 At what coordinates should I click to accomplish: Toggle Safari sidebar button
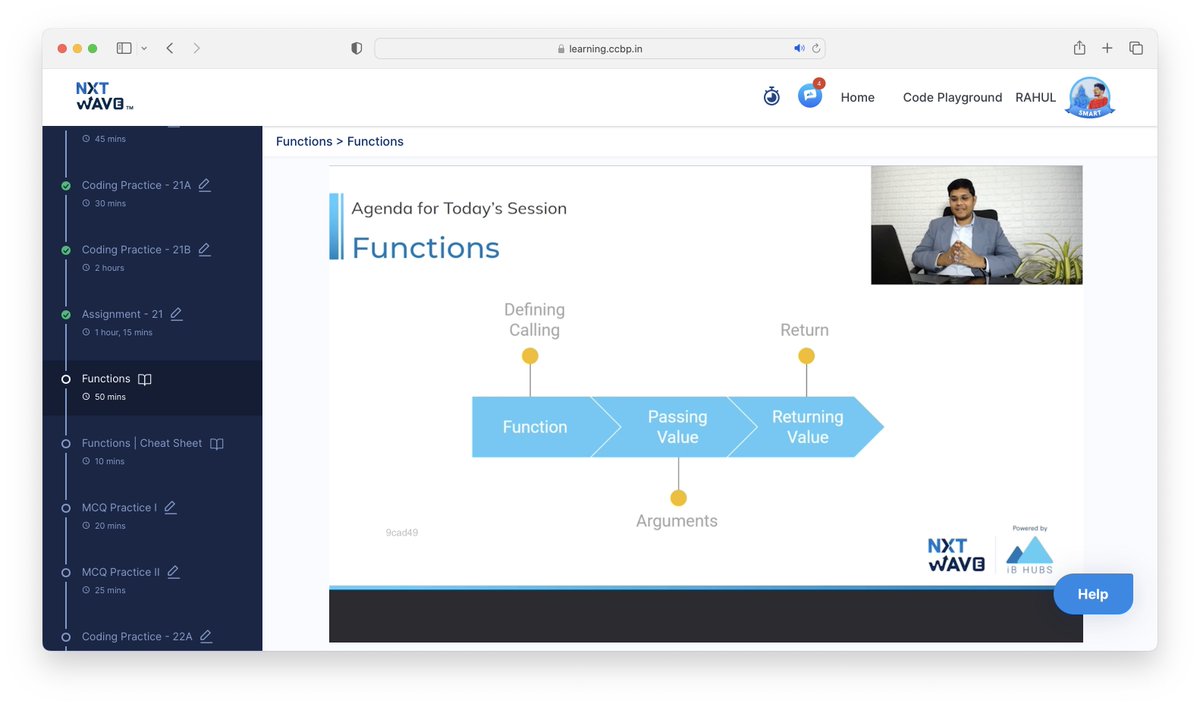[x=124, y=48]
